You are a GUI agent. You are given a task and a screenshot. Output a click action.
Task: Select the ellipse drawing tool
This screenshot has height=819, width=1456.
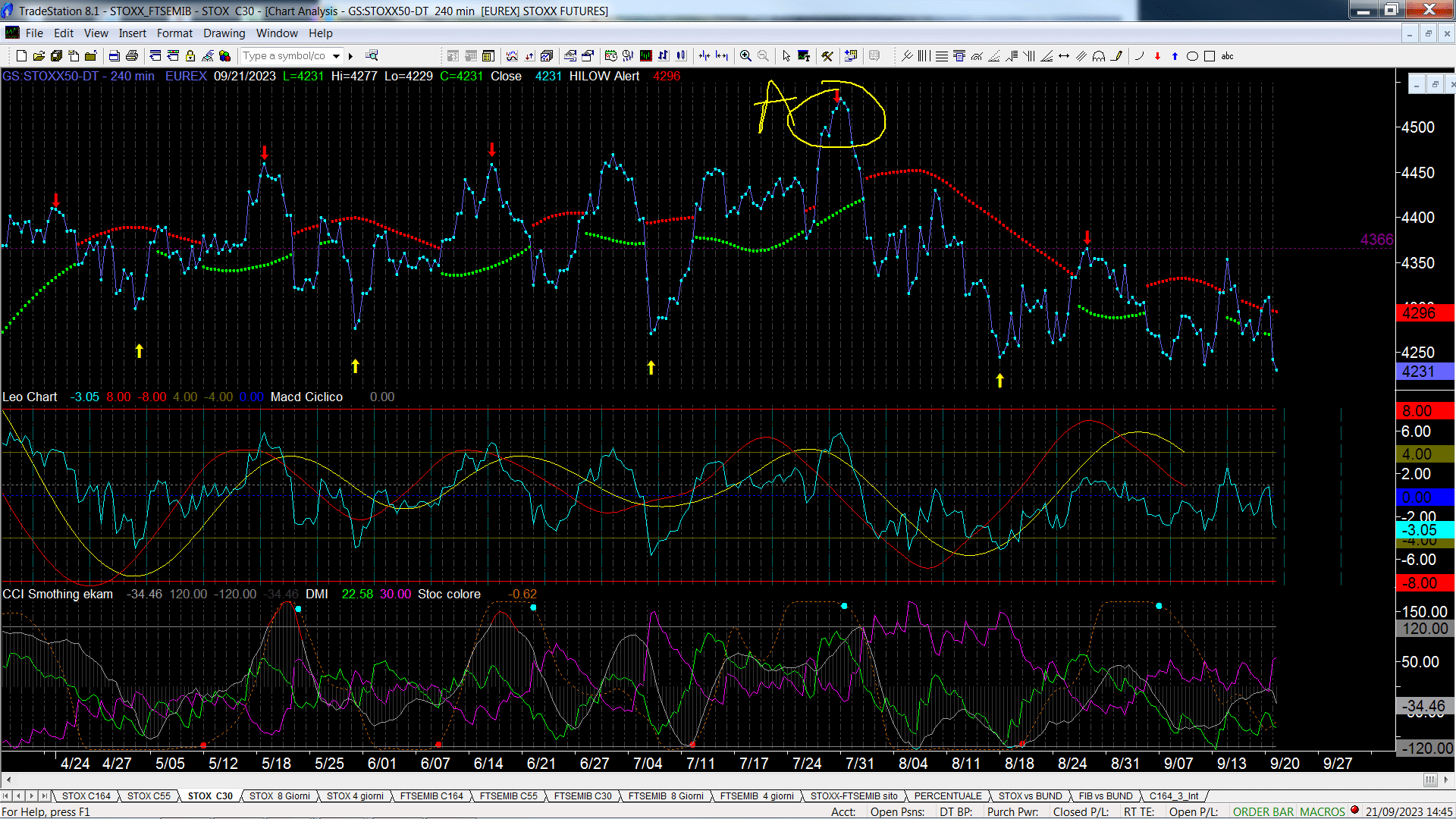coord(1192,56)
